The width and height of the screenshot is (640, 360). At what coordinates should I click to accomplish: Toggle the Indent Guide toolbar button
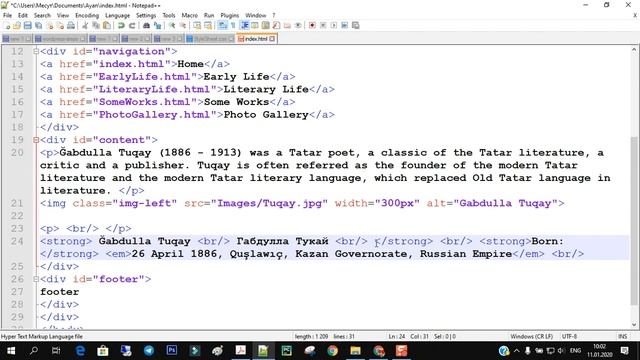tap(245, 25)
